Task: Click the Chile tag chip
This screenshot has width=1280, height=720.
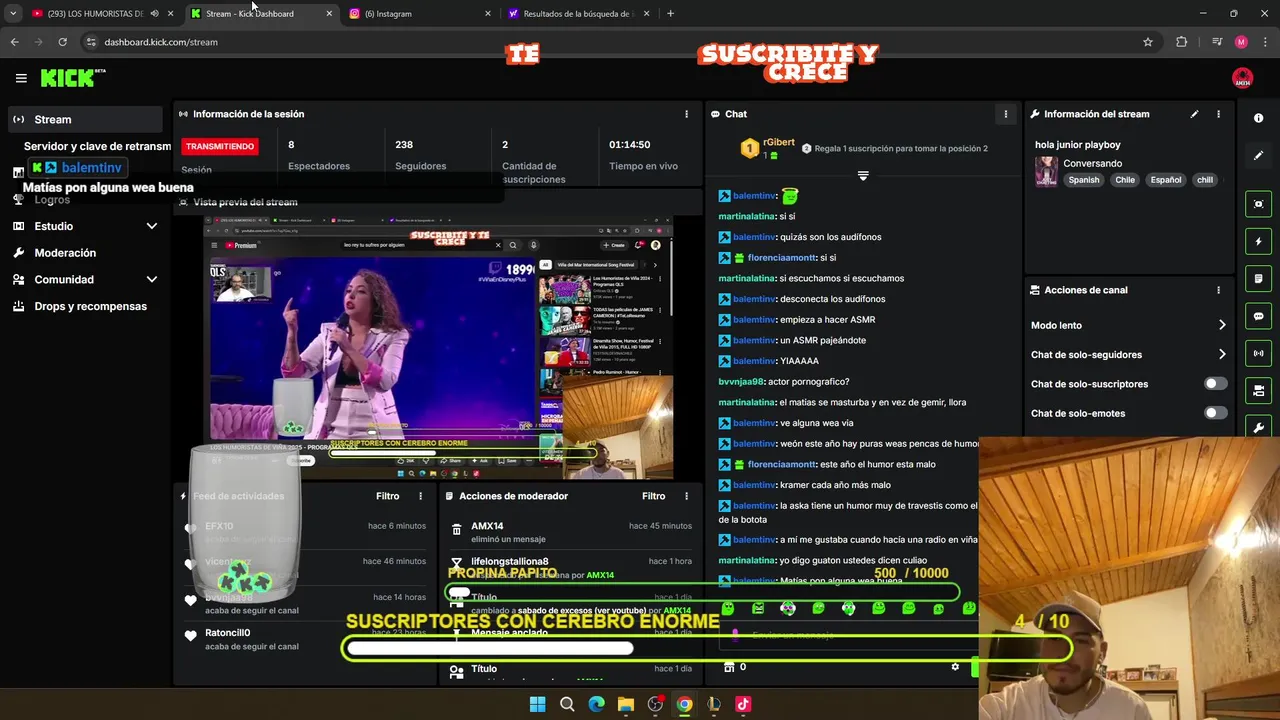Action: pos(1125,180)
